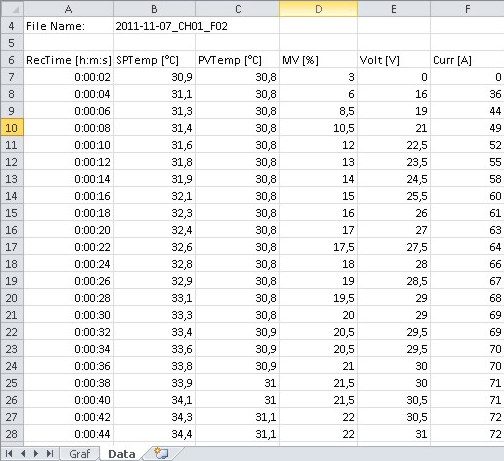Click PVTemp cell 31,1 in row 27
Screen dimensions: 504x461
coord(237,417)
